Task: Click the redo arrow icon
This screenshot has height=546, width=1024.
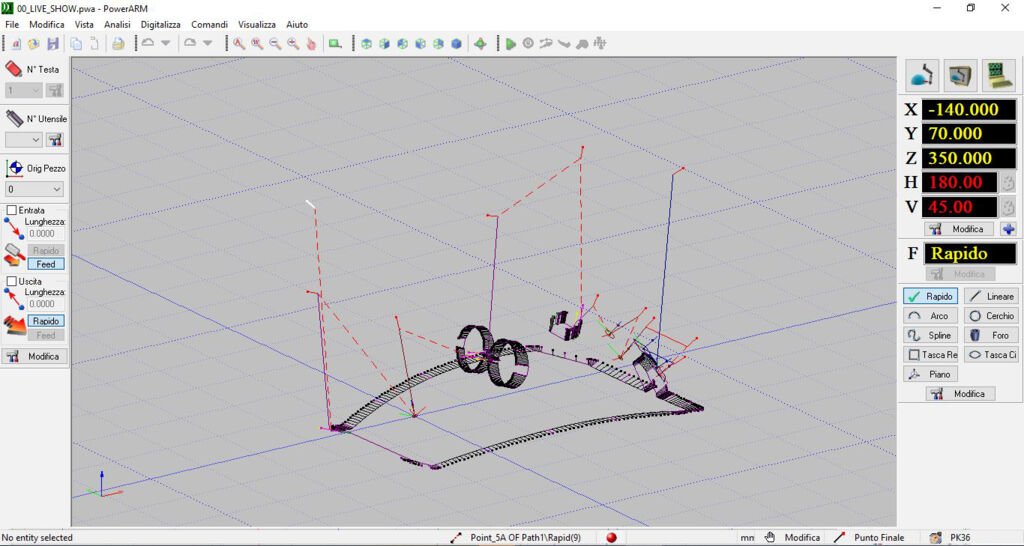Action: pyautogui.click(x=189, y=43)
